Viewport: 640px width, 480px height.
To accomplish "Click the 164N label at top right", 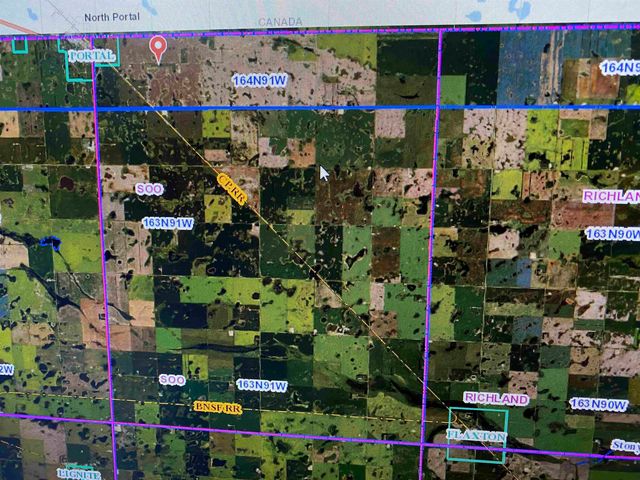I will pos(619,67).
